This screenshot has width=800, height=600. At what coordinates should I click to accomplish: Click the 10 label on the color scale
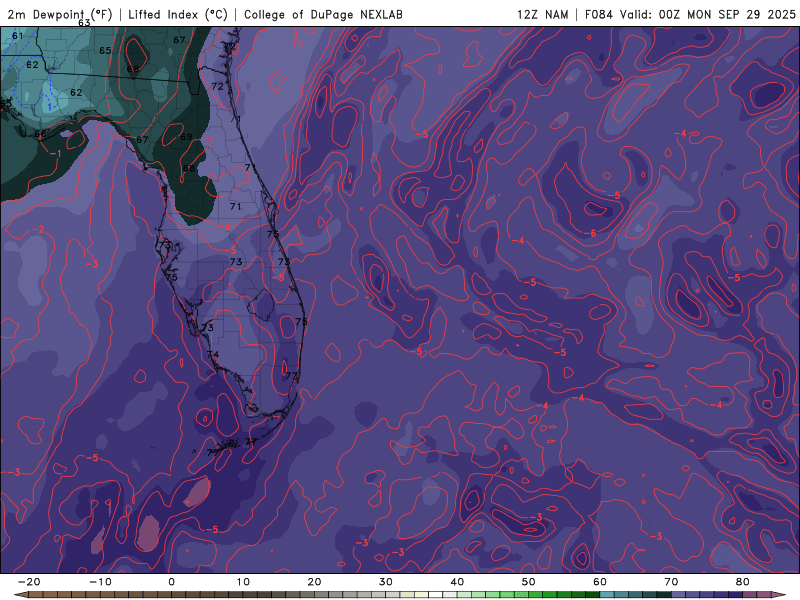click(x=243, y=582)
